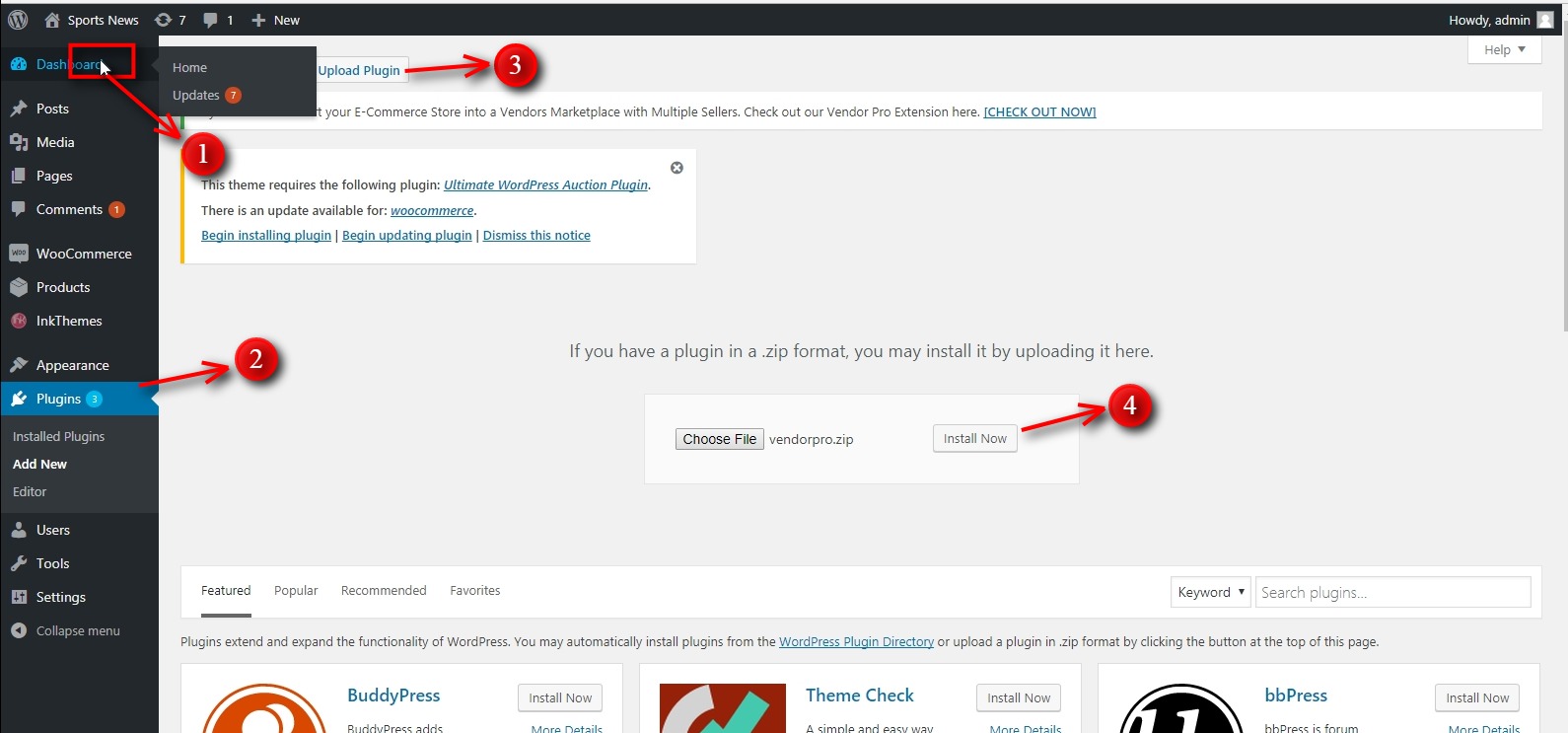
Task: Select Home in Dashboard flyout menu
Action: pos(189,67)
